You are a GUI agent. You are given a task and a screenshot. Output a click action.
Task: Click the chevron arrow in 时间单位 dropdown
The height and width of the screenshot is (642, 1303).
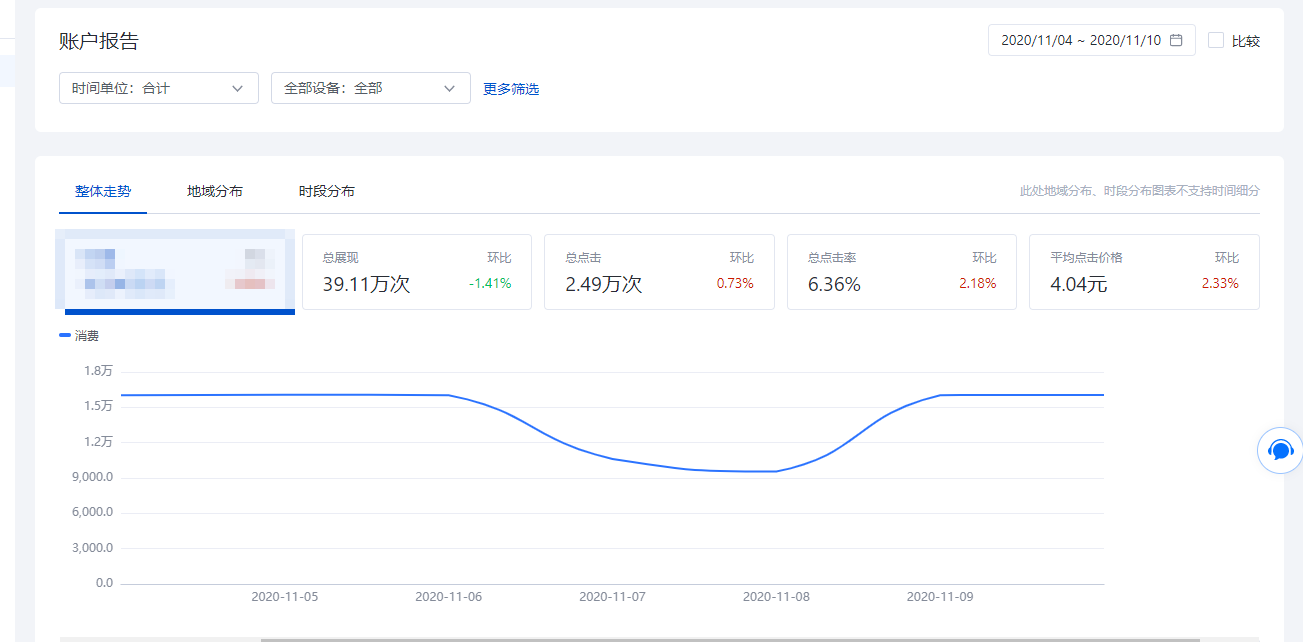click(238, 88)
